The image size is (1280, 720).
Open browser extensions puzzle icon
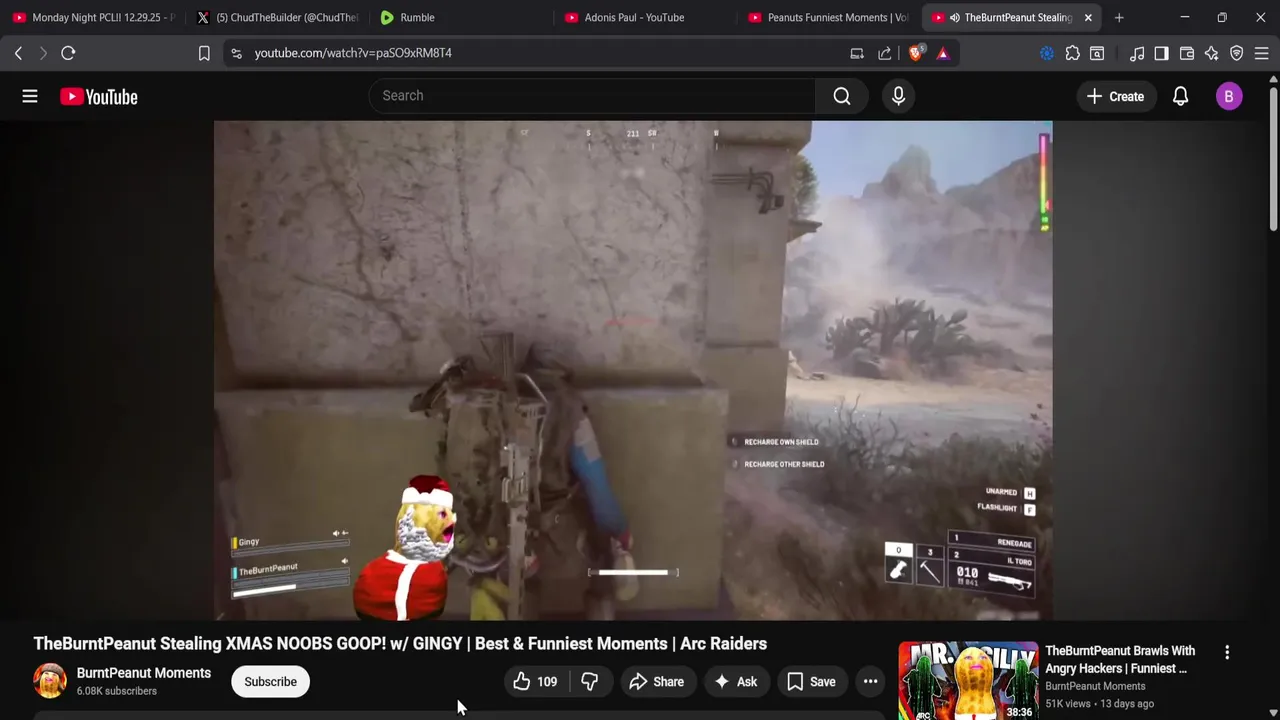[x=1072, y=53]
